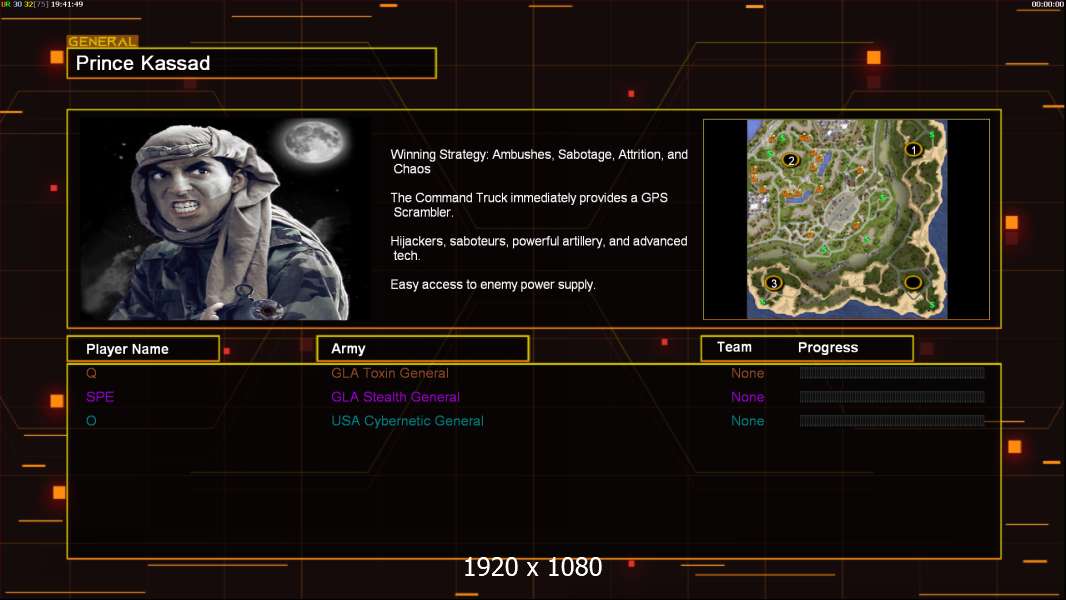Click loading progress bar for player Q

(892, 372)
